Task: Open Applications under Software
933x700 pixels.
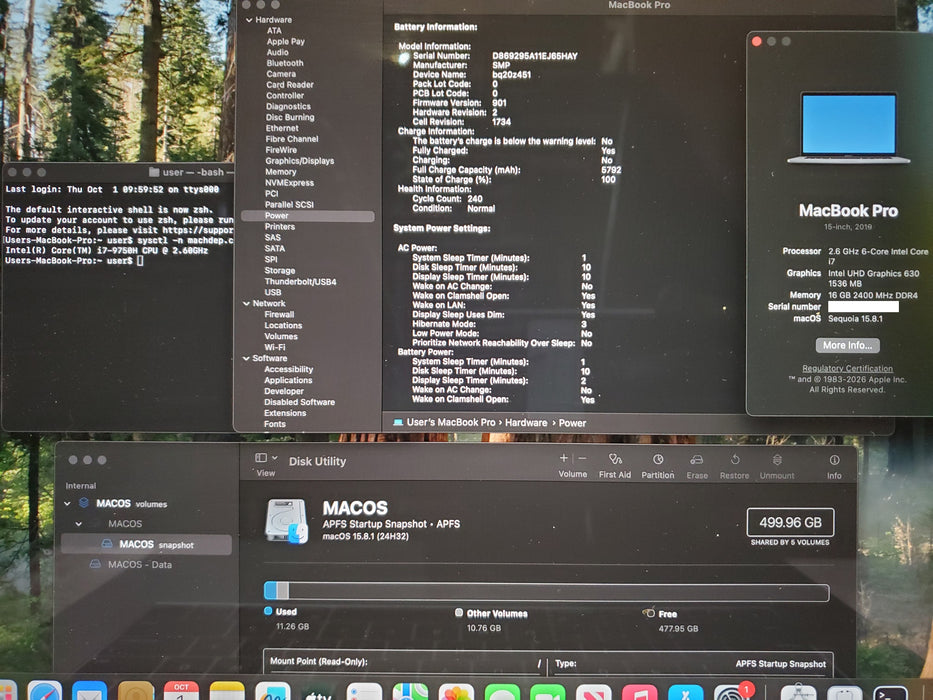Action: click(x=288, y=380)
